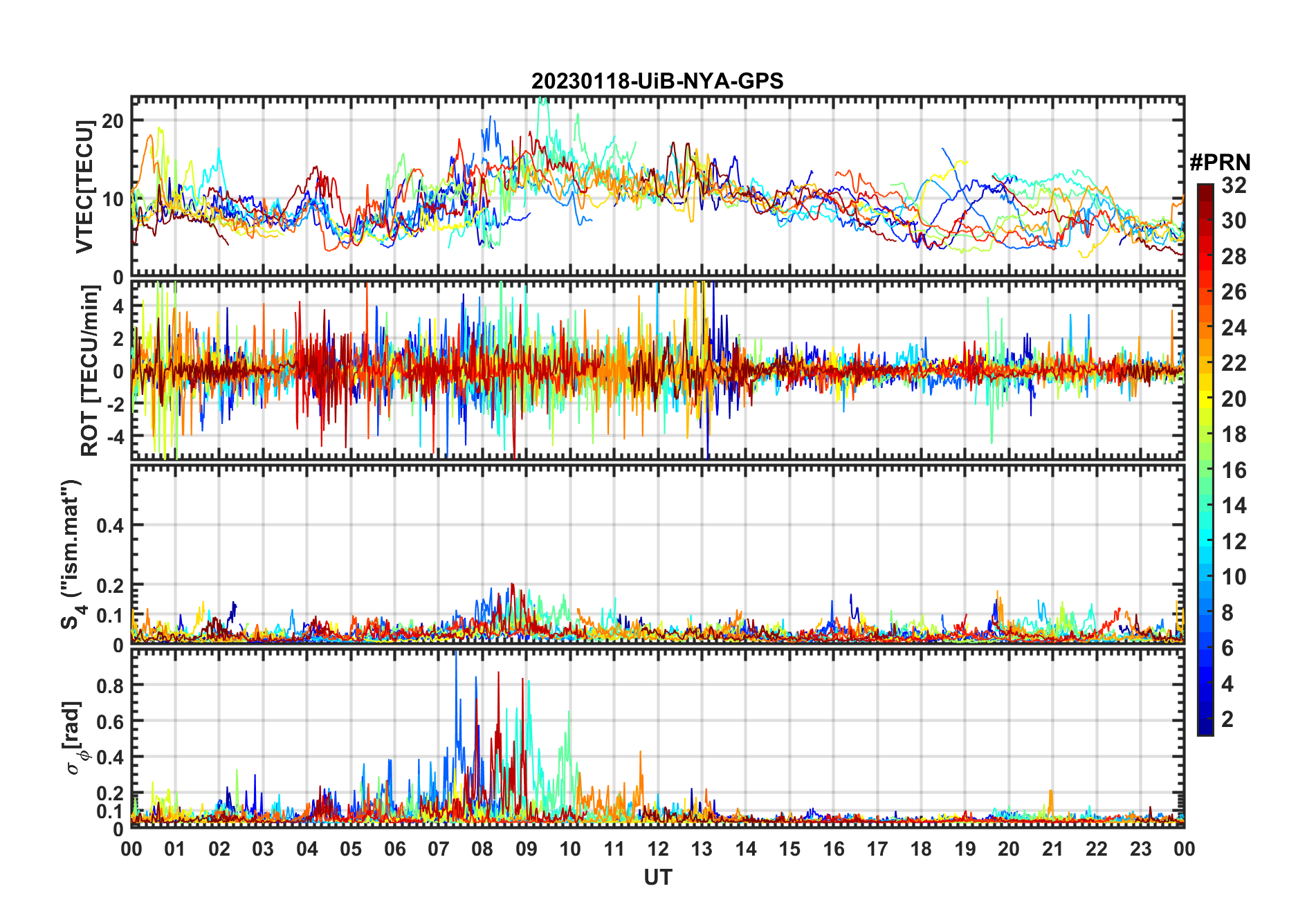Click the 20 tick on VTEC axis
Screen dimensions: 1316x920
tap(113, 121)
